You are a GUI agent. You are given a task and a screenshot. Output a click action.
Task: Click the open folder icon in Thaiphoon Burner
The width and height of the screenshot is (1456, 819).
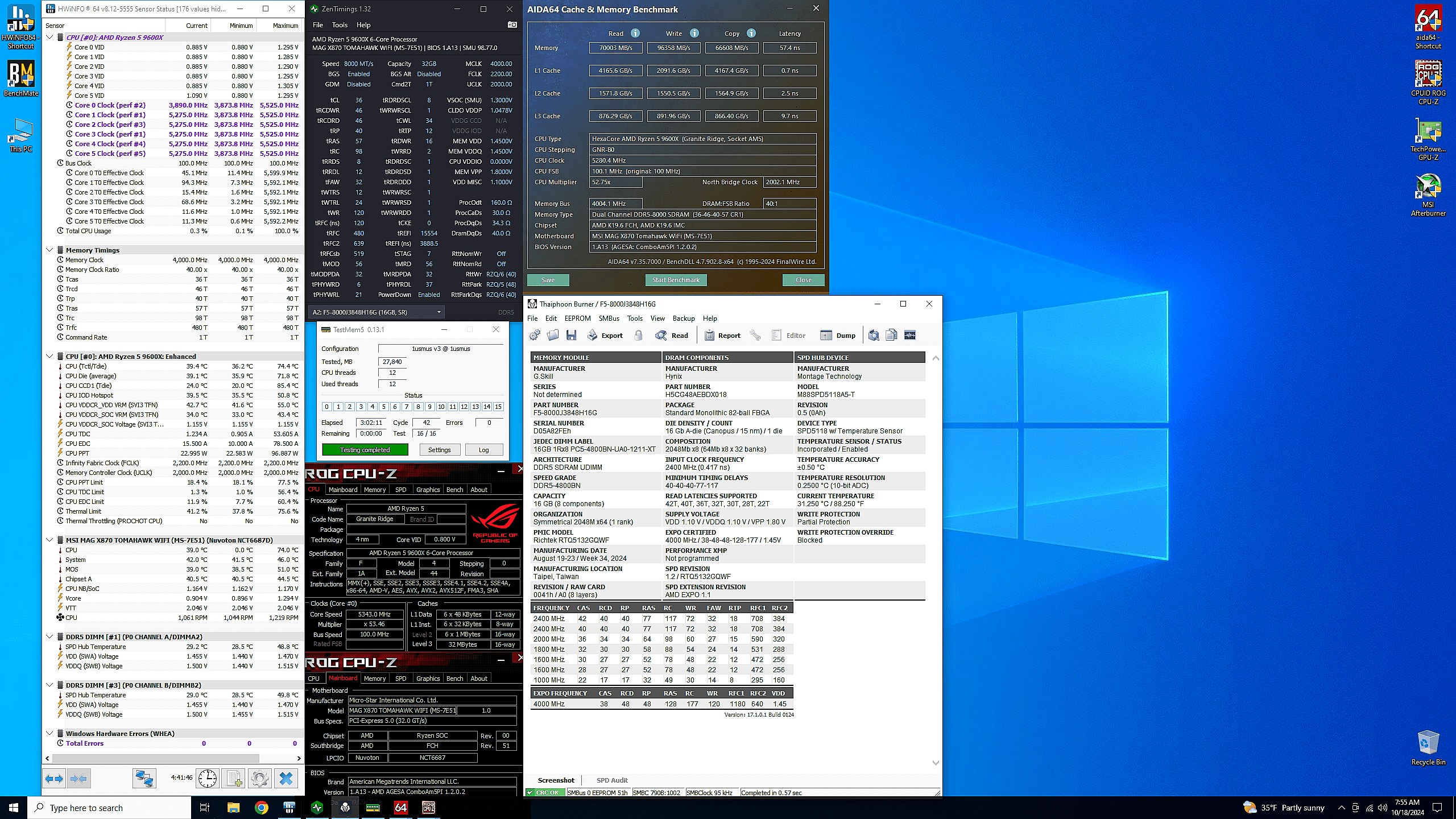[553, 336]
